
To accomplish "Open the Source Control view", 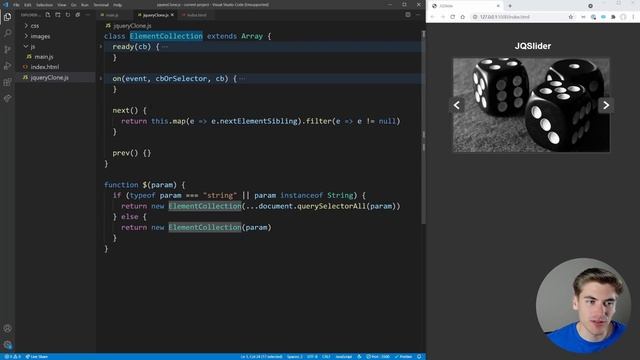I will (x=7, y=49).
